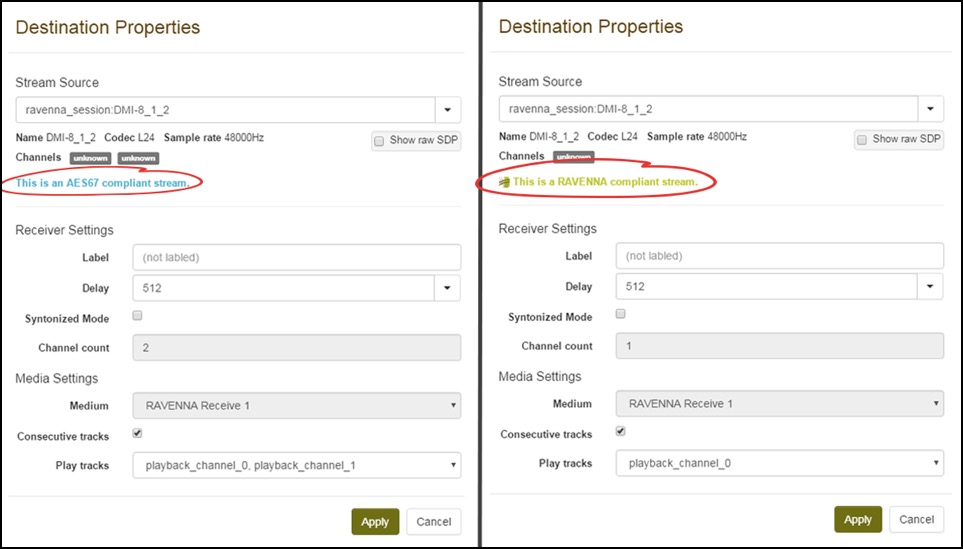Click 'This is a RAVENNA compliant stream.' text
The image size is (963, 549).
point(606,182)
